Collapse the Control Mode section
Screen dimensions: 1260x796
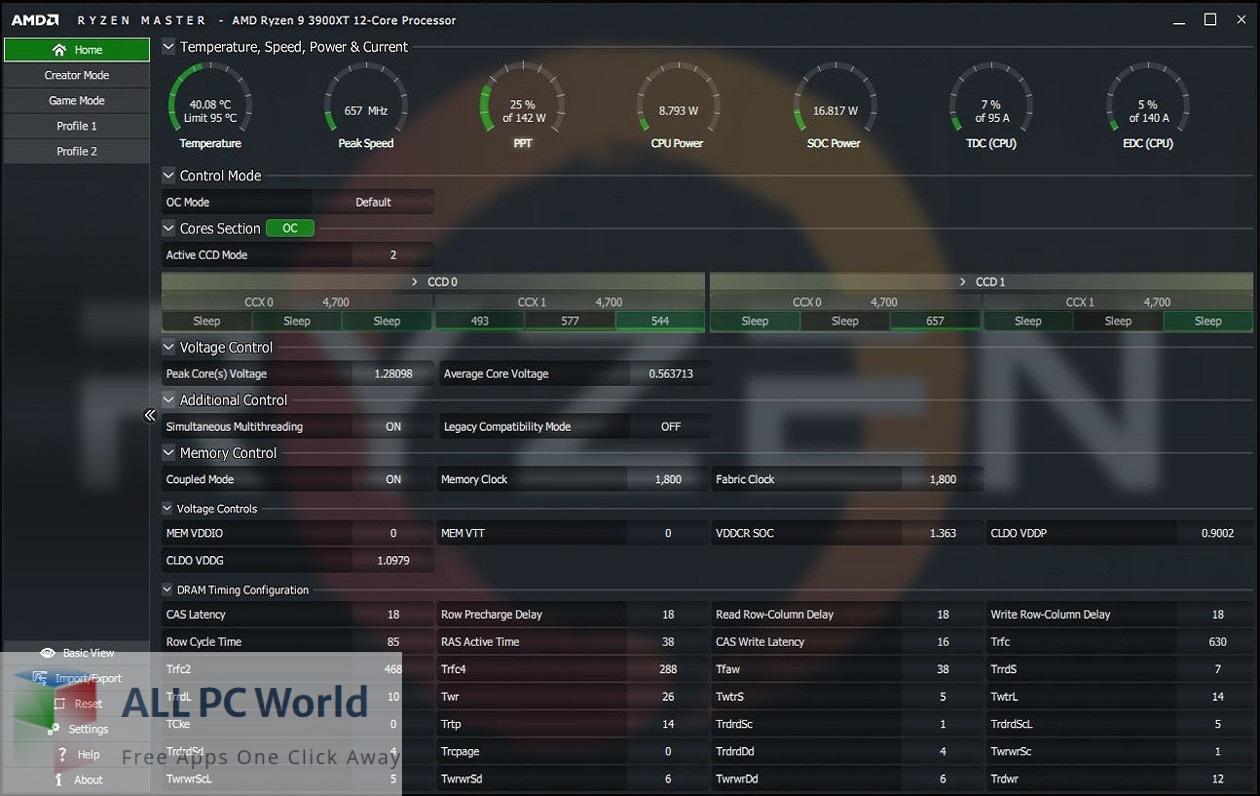[x=168, y=175]
